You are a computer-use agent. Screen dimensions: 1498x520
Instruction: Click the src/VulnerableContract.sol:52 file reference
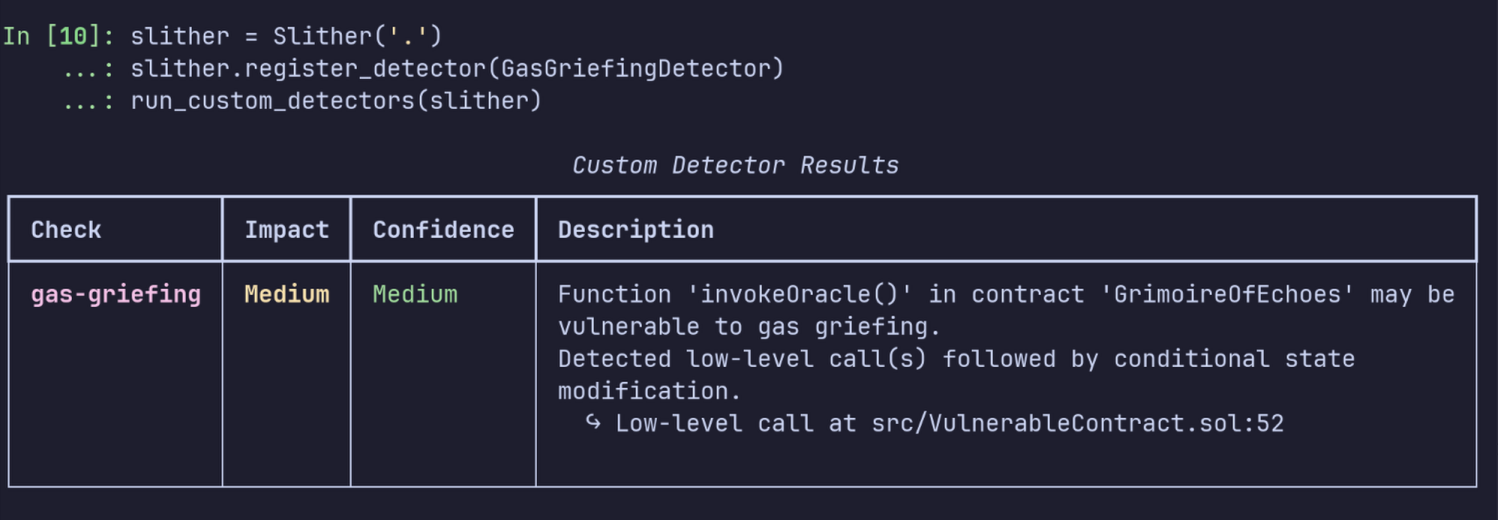(1077, 423)
